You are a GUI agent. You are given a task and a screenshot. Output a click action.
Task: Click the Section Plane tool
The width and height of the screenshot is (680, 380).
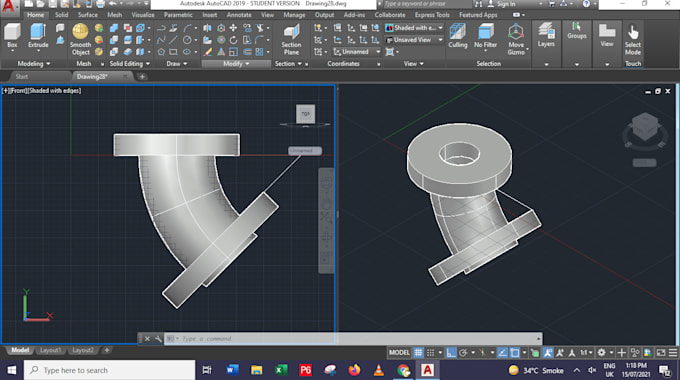coord(291,39)
